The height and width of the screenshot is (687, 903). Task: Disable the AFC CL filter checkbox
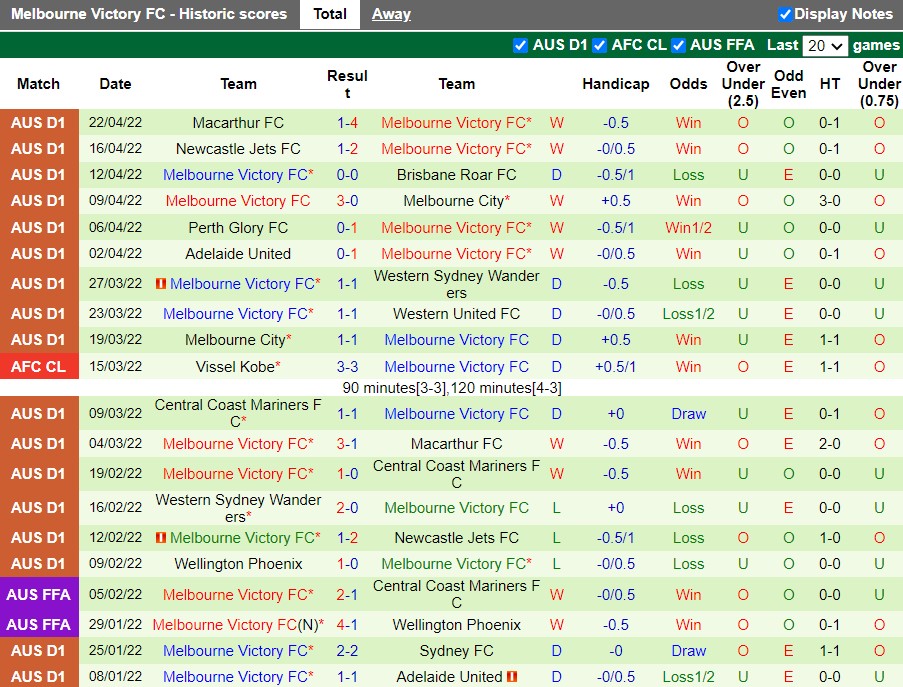[x=599, y=45]
